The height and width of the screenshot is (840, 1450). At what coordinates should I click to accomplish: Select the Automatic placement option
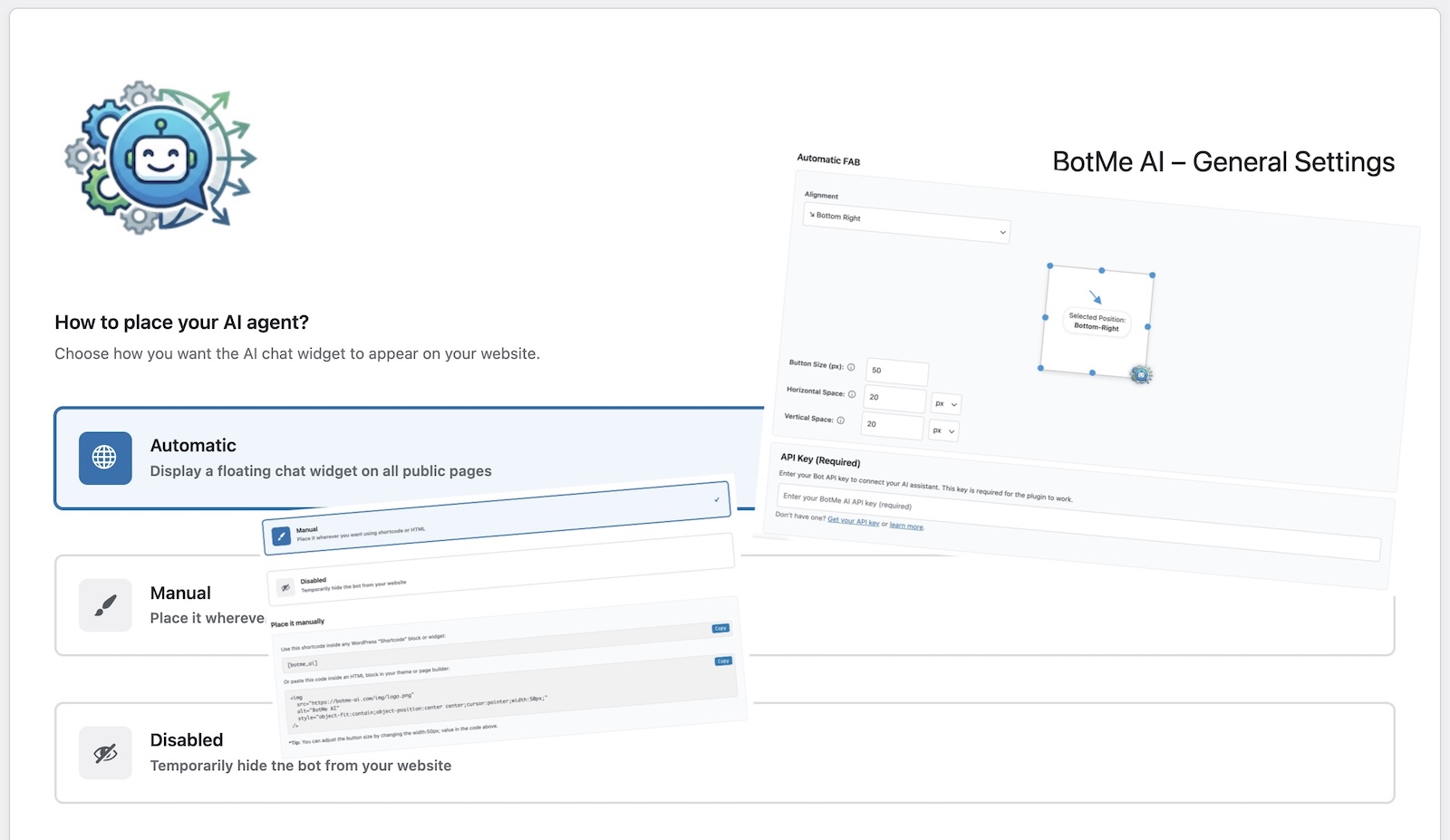click(x=410, y=458)
